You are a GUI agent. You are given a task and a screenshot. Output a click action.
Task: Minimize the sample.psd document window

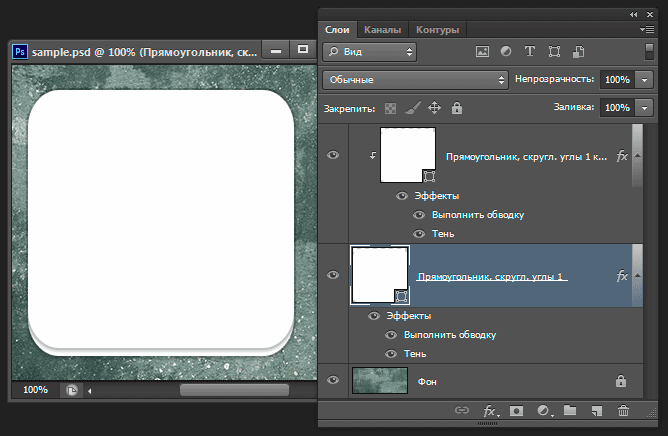276,51
